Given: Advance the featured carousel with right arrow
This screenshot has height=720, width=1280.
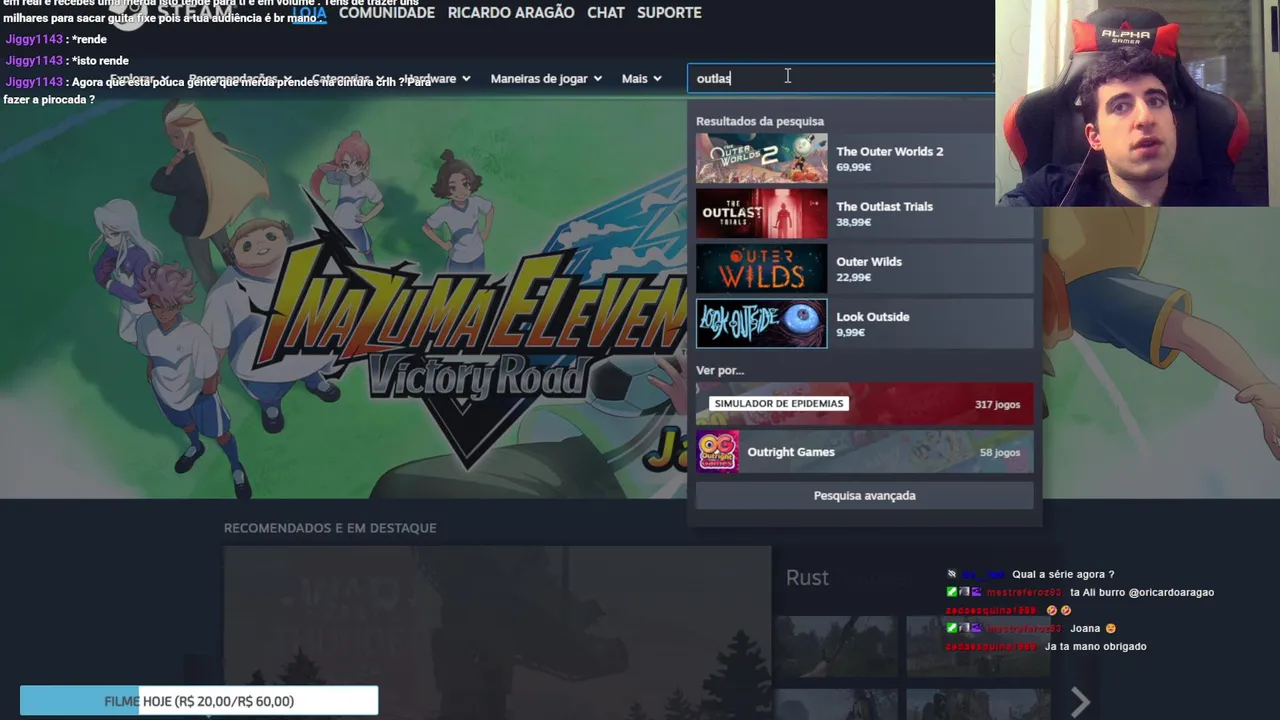Looking at the screenshot, I should tap(1080, 702).
